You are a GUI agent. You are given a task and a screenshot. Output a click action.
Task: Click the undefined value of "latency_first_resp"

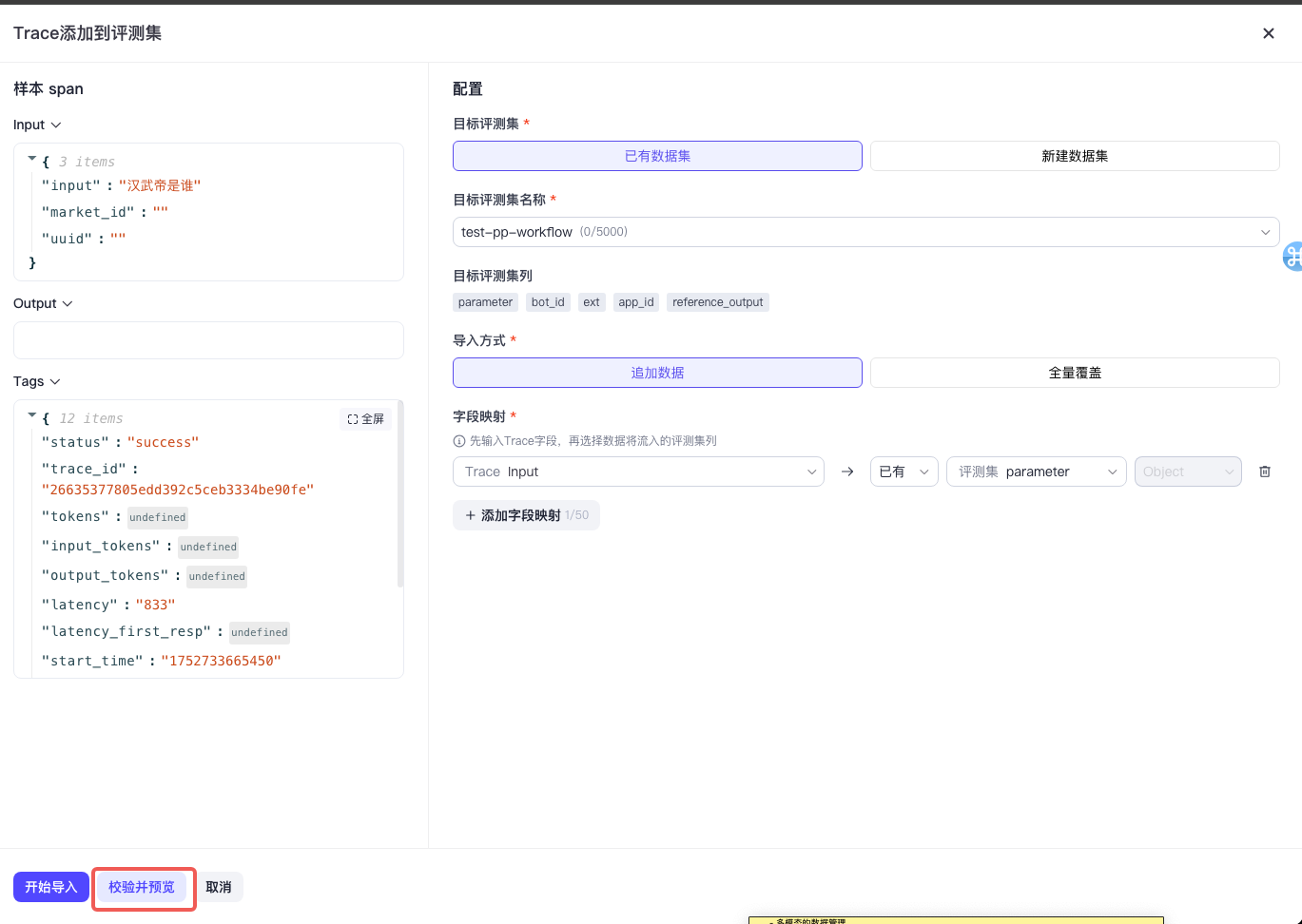coord(260,632)
